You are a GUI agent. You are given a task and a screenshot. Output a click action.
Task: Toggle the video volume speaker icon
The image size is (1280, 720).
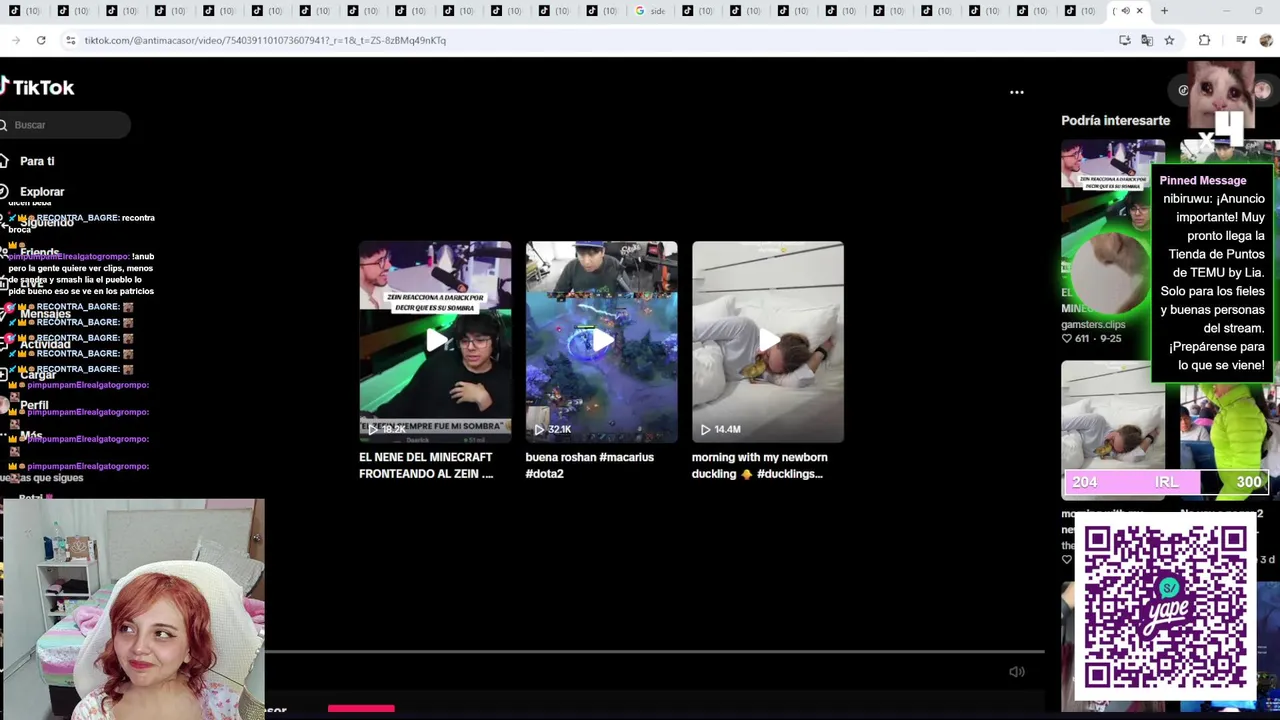pyautogui.click(x=1017, y=672)
